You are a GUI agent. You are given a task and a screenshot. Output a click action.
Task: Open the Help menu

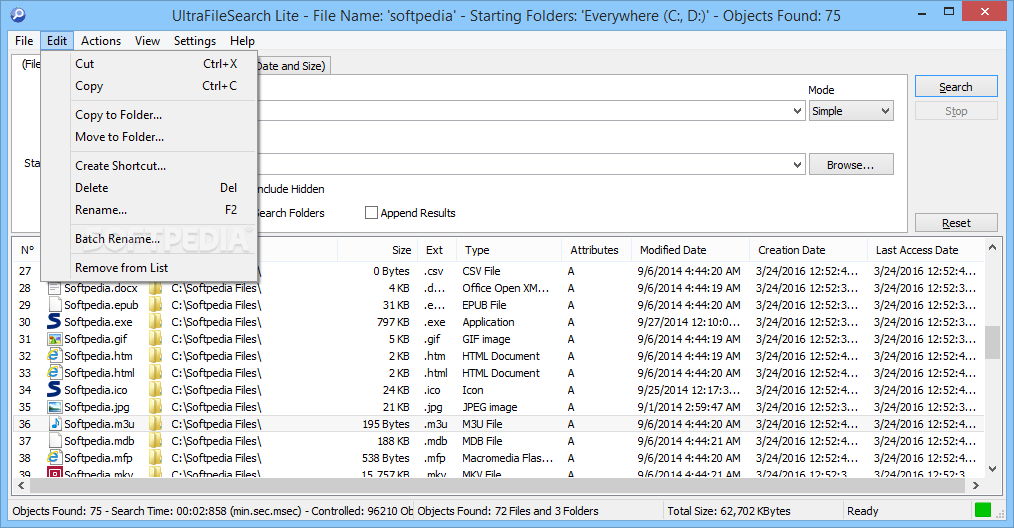(243, 41)
